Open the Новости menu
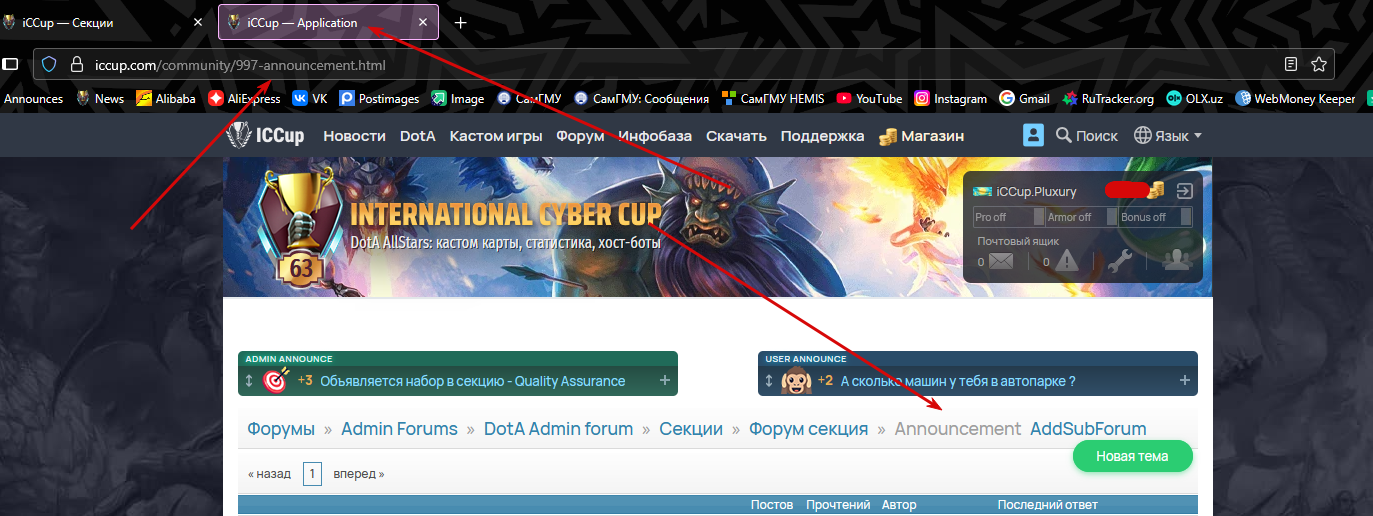 tap(354, 136)
